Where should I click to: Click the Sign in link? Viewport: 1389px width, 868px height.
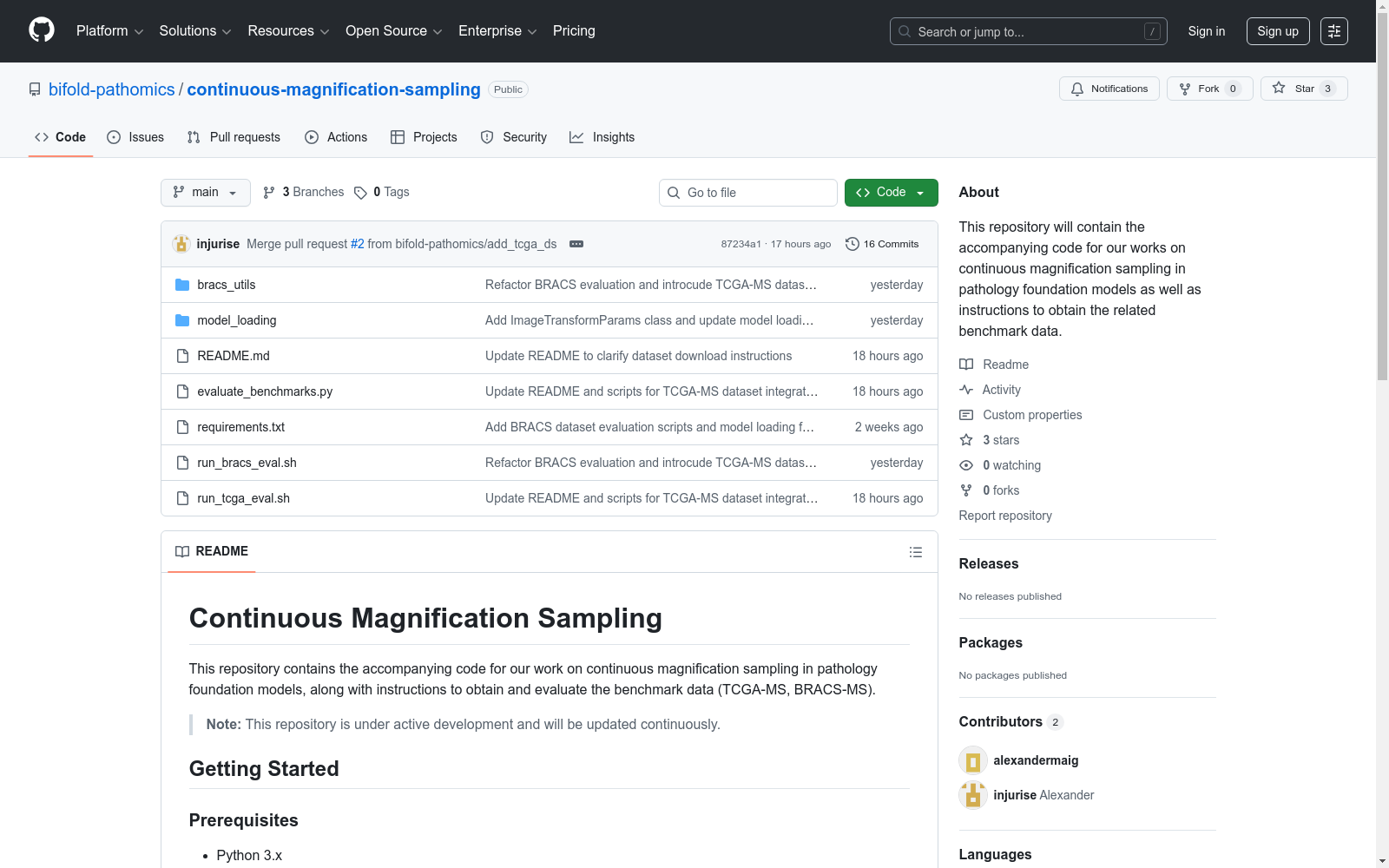coord(1207,31)
